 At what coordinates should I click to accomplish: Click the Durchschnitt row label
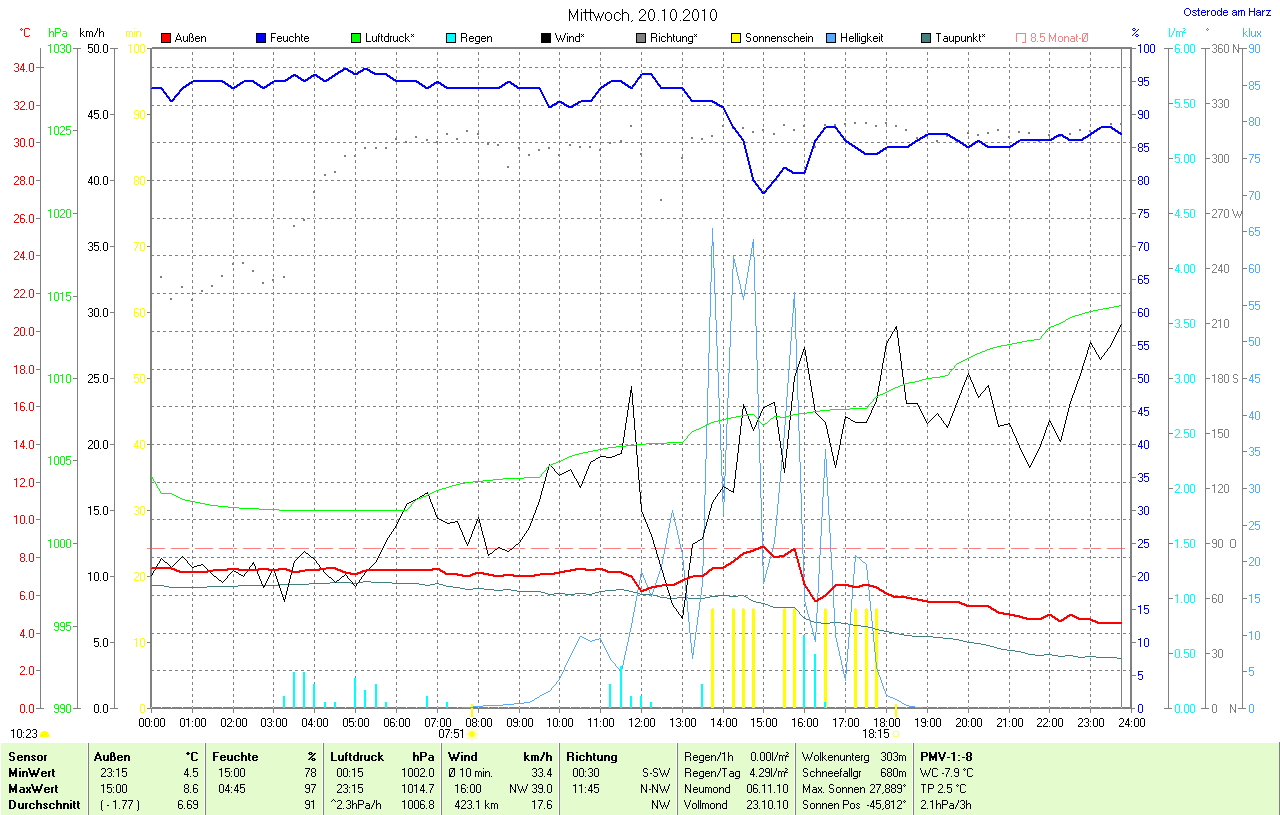pyautogui.click(x=44, y=804)
